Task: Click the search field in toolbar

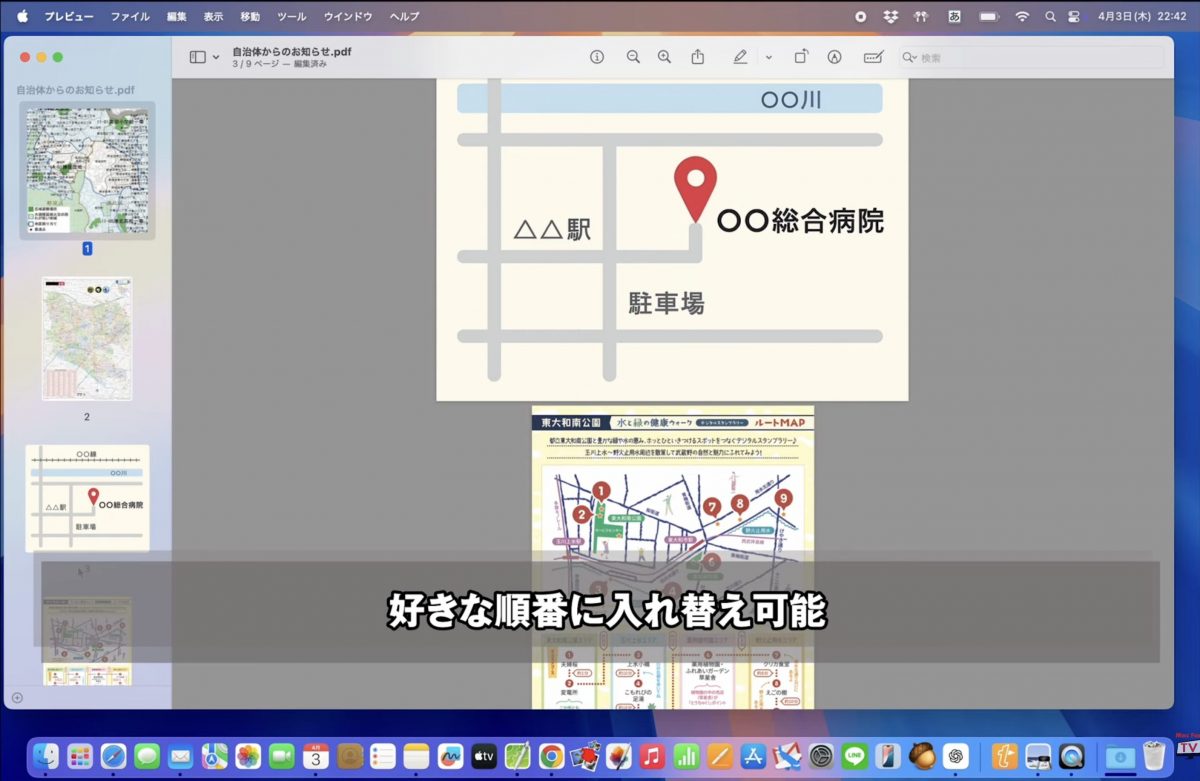Action: 1030,57
